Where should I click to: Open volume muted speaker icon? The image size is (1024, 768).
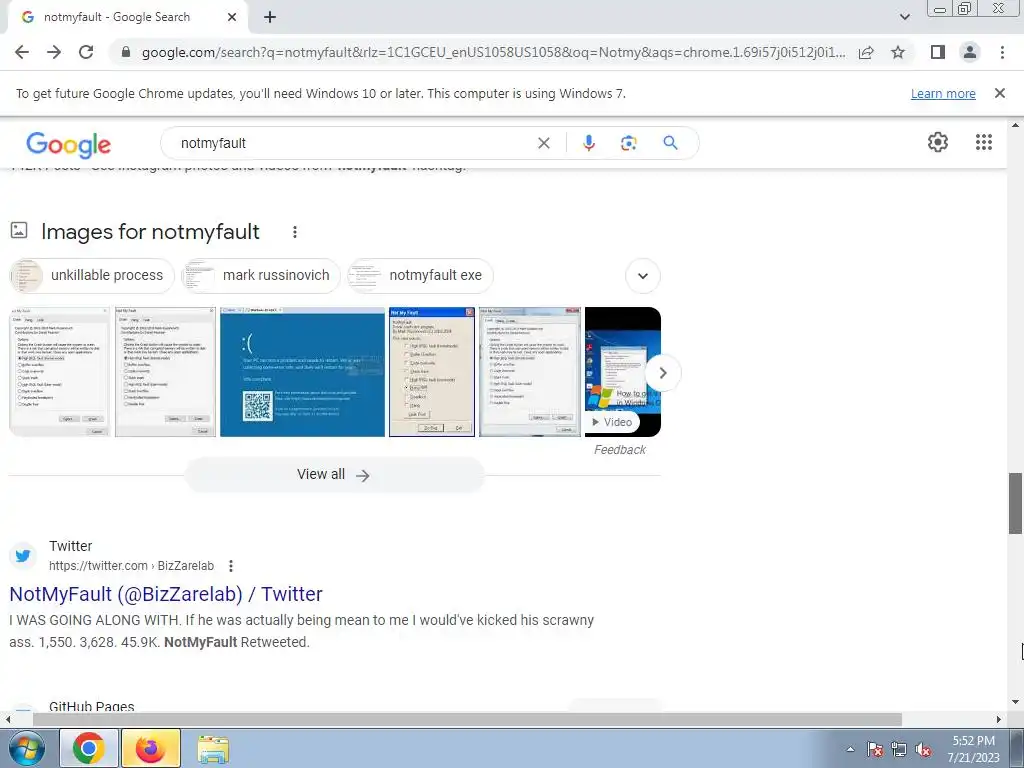click(923, 750)
